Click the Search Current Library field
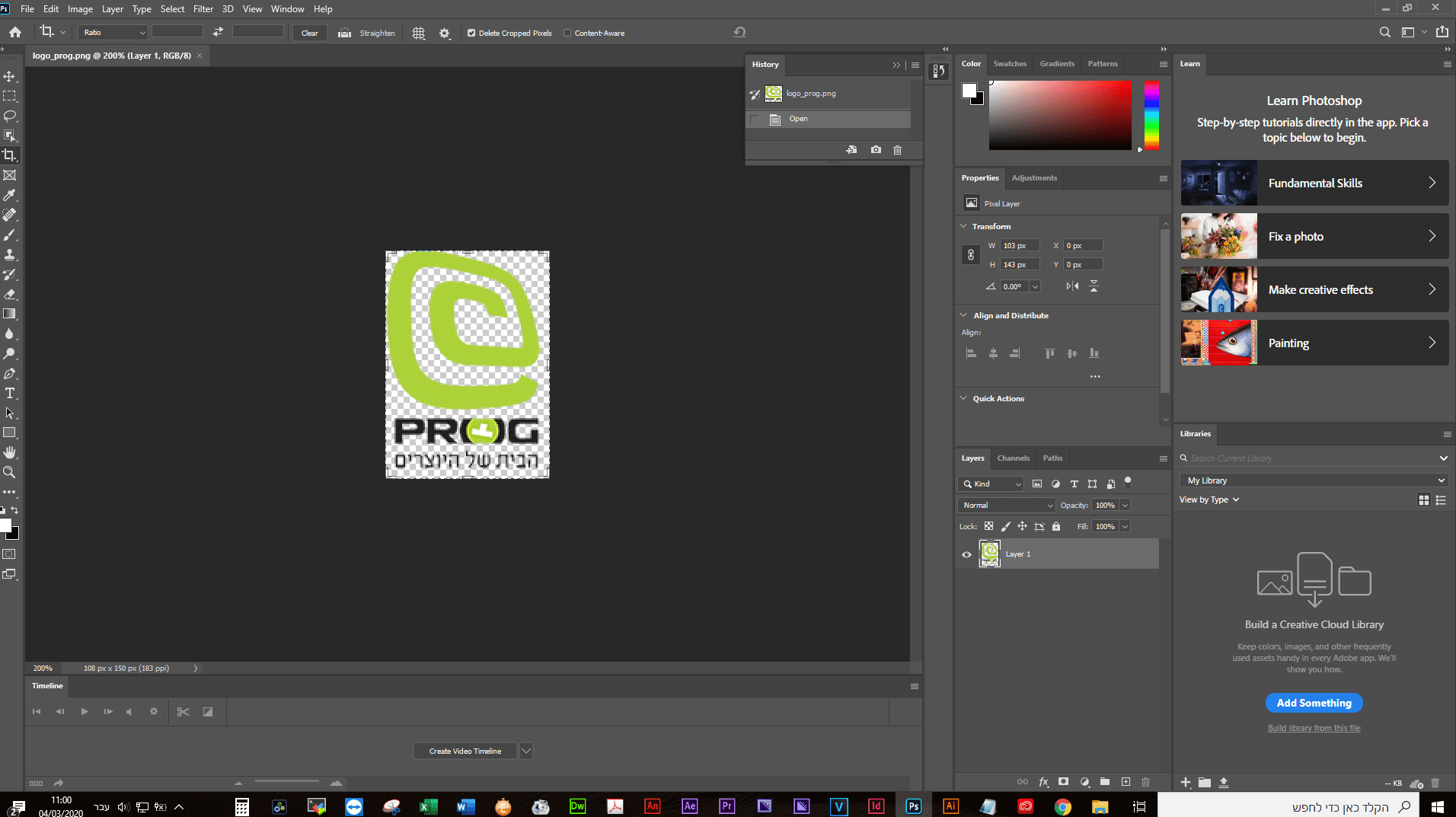The image size is (1456, 817). [1314, 458]
